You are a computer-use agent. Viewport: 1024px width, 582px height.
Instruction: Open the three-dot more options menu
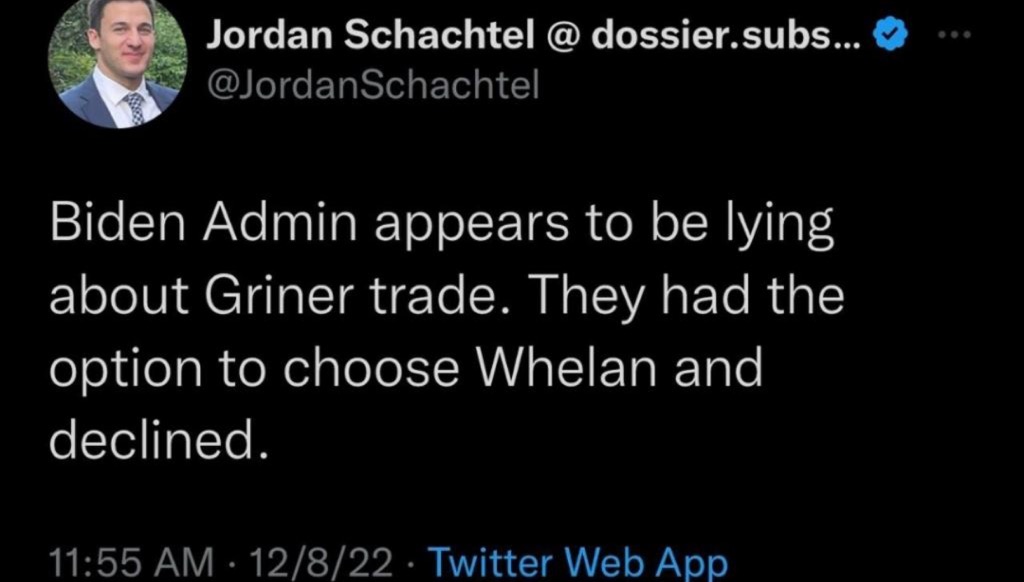pyautogui.click(x=958, y=36)
